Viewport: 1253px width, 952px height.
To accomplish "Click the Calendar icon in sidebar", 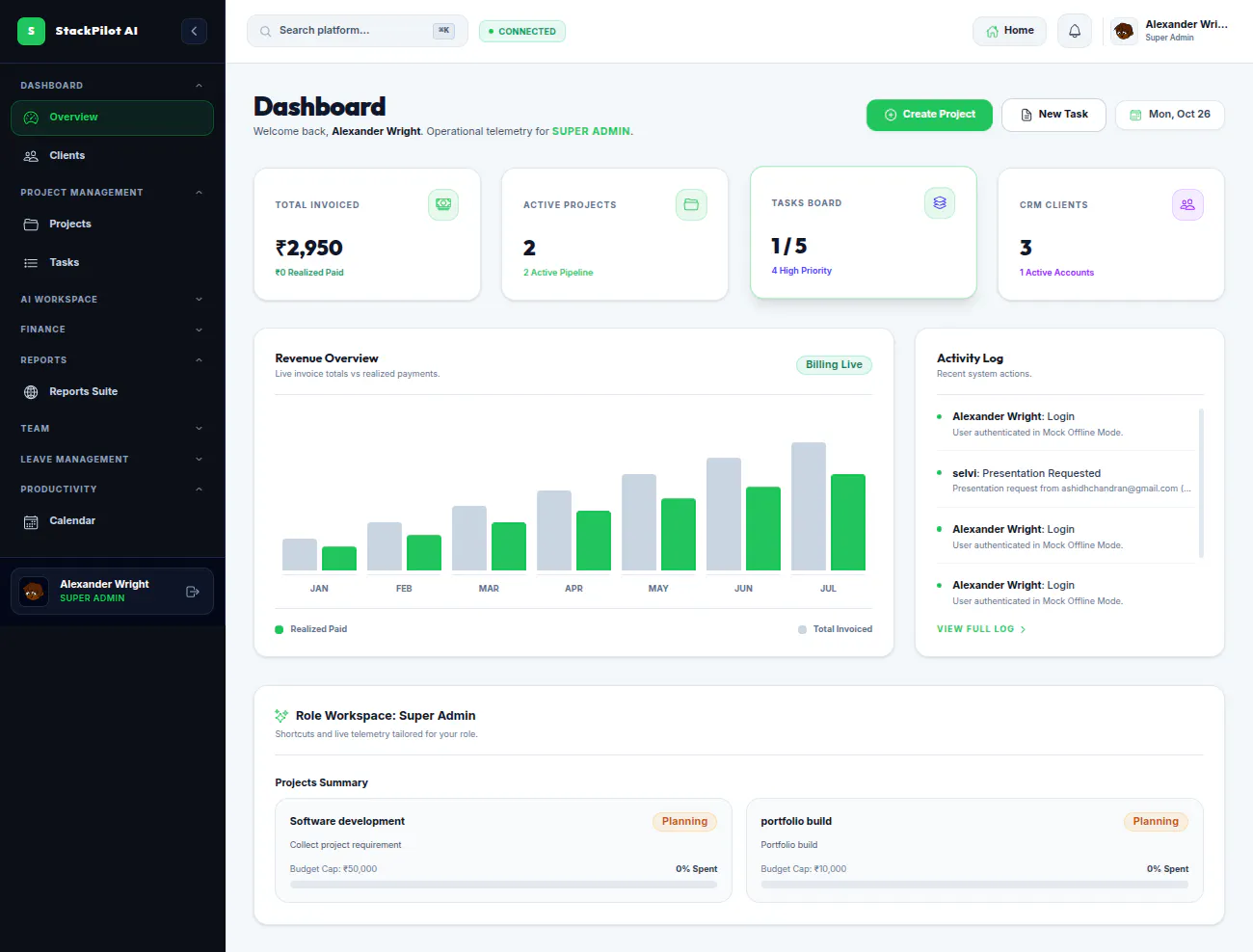I will [x=31, y=521].
